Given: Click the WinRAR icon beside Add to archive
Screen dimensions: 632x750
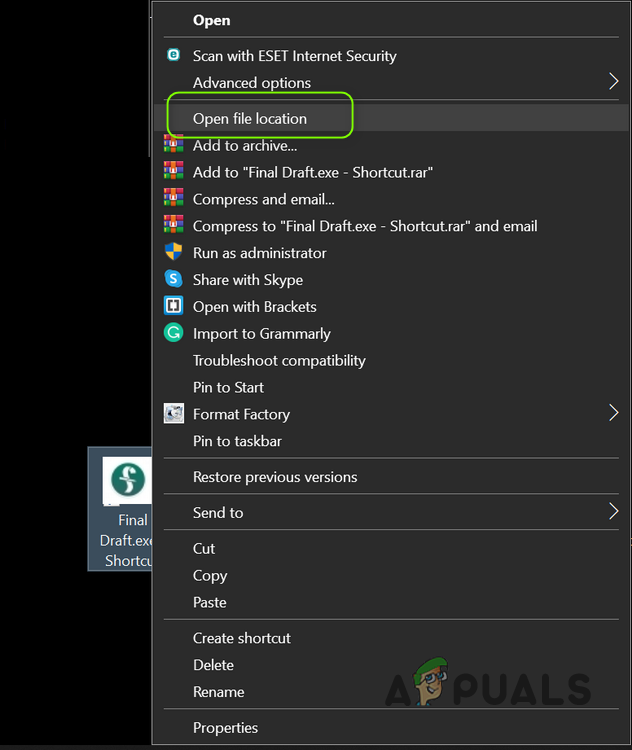Looking at the screenshot, I should pyautogui.click(x=174, y=145).
